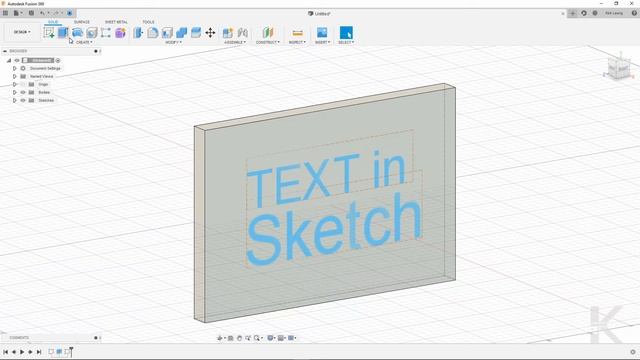Click the timeline Play button
This screenshot has height=360, width=640.
[22, 352]
